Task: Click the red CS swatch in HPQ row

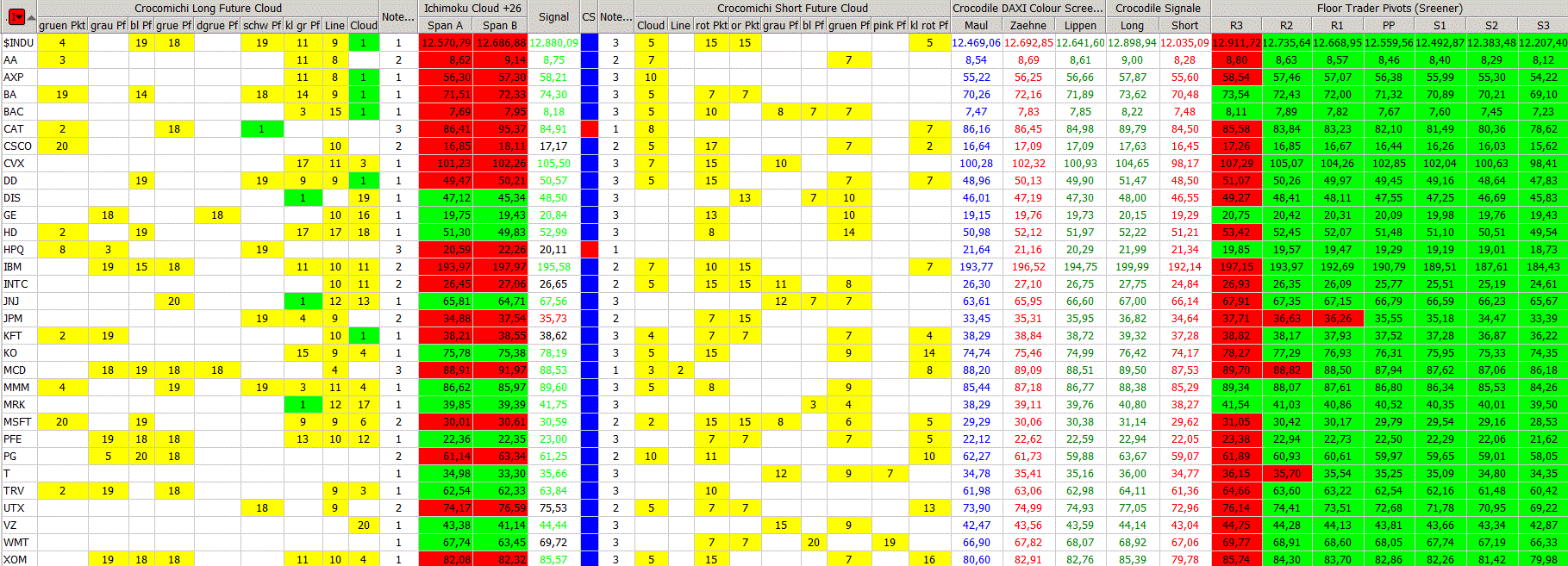Action: pos(589,249)
